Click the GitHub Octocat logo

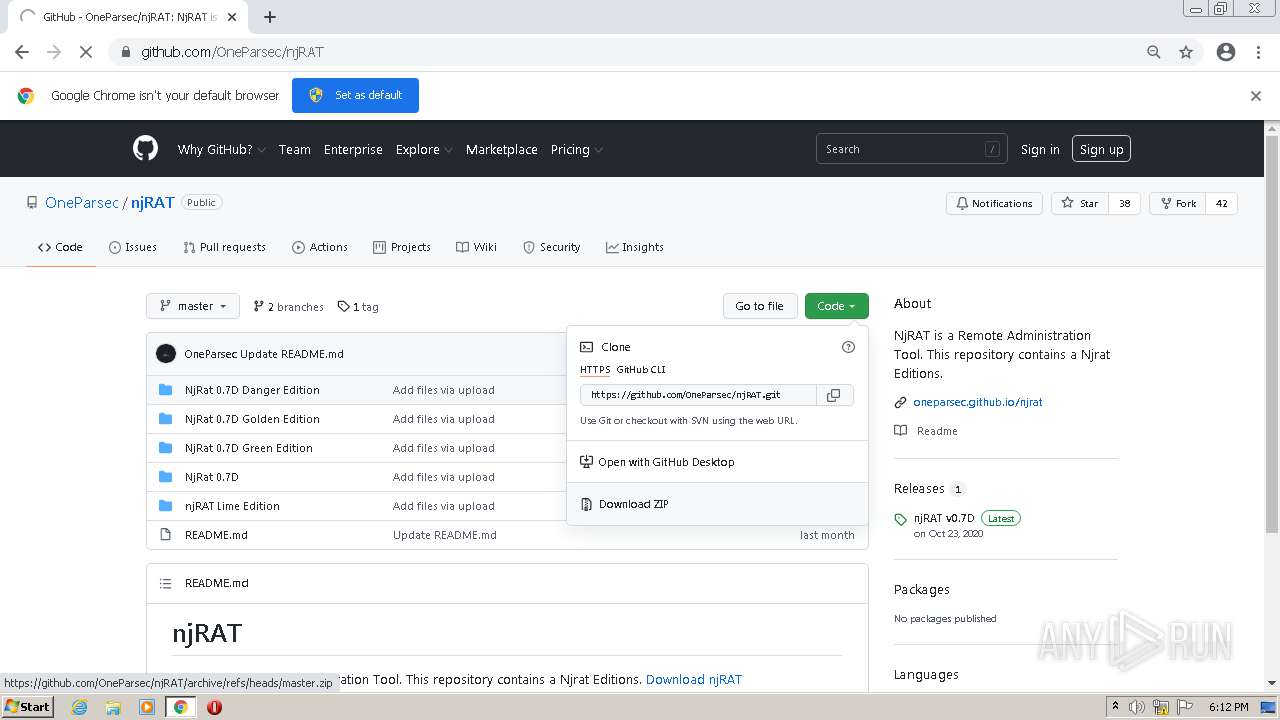[146, 149]
